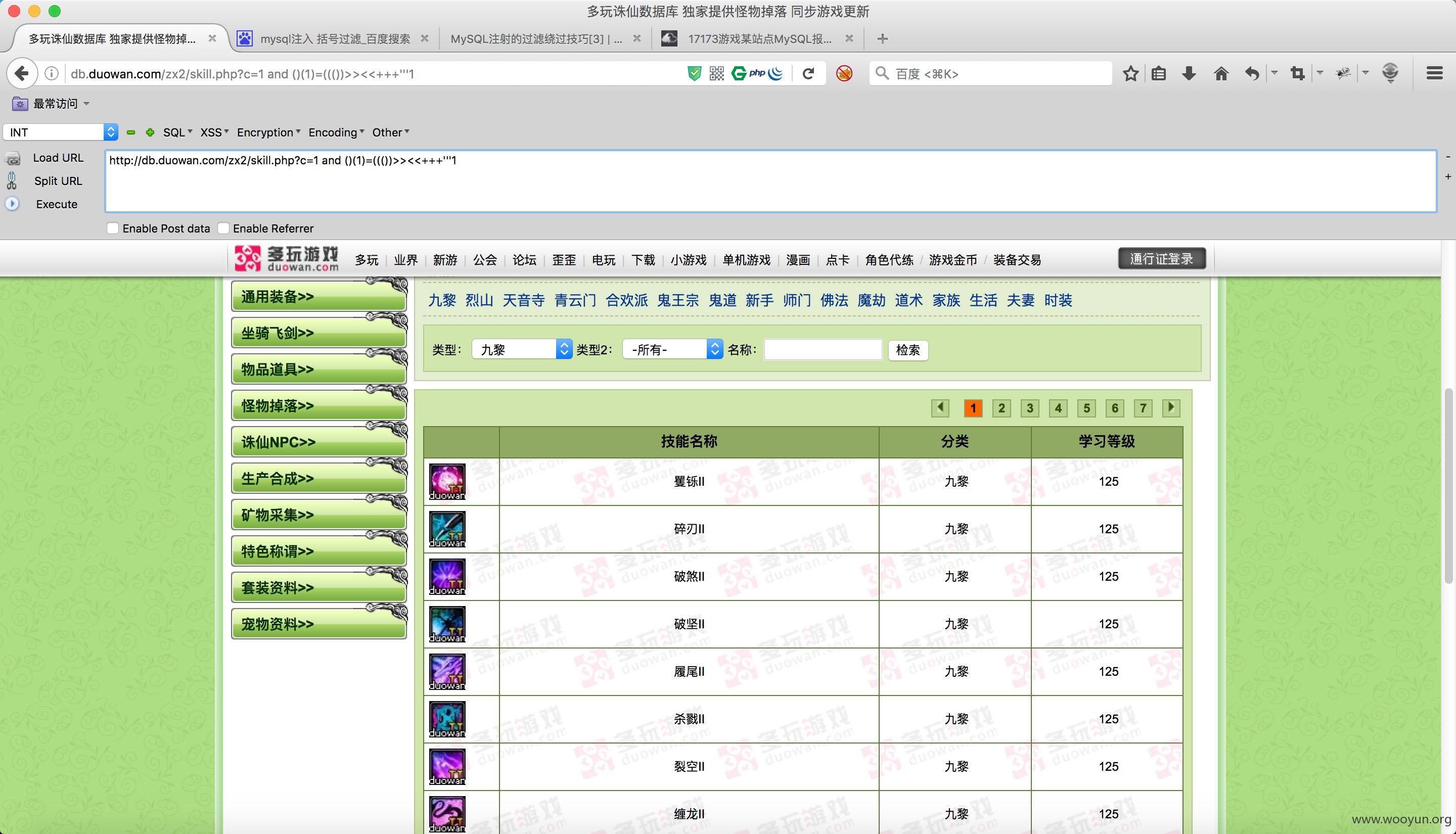Viewport: 1456px width, 834px height.
Task: Click the HackBar green plus icon
Action: point(150,132)
